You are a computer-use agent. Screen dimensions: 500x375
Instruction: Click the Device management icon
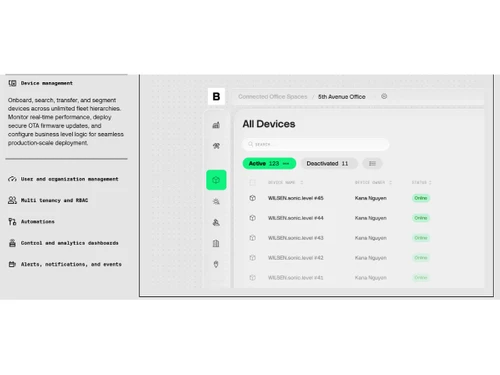[x=12, y=83]
